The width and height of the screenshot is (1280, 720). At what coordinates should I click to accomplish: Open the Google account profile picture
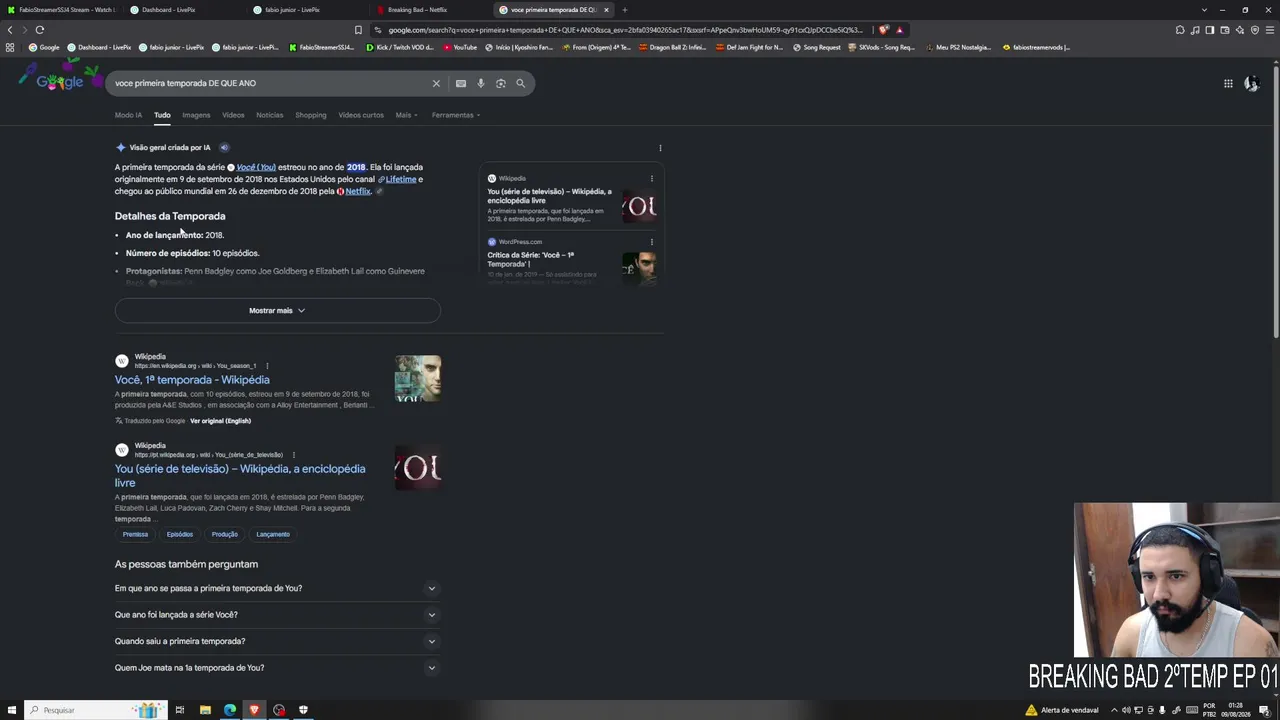1251,83
